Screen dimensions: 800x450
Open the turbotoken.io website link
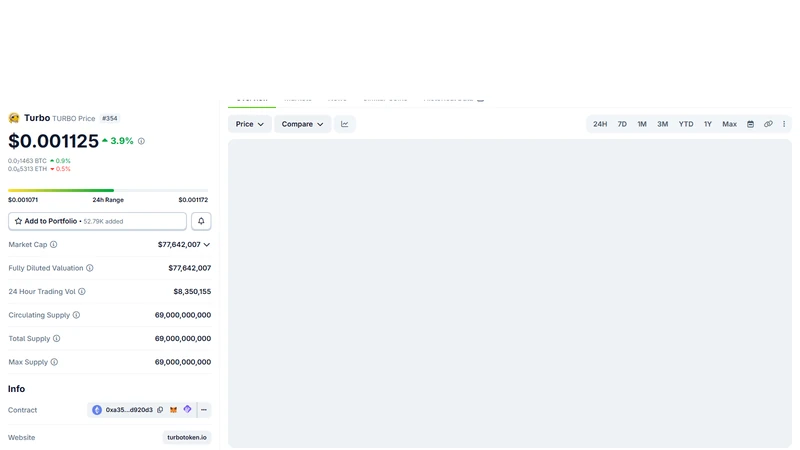coord(187,437)
